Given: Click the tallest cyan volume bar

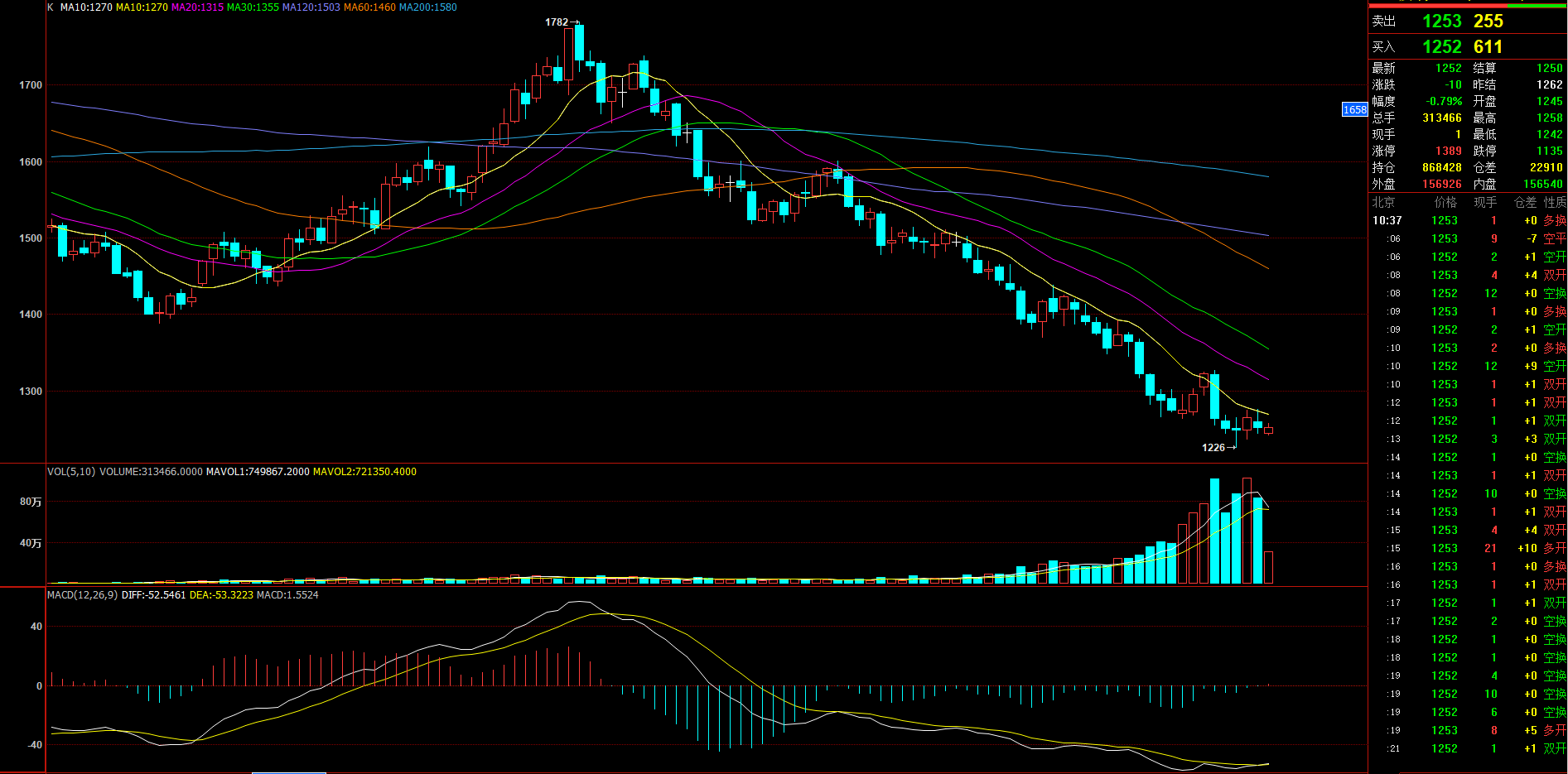Looking at the screenshot, I should point(1214,530).
